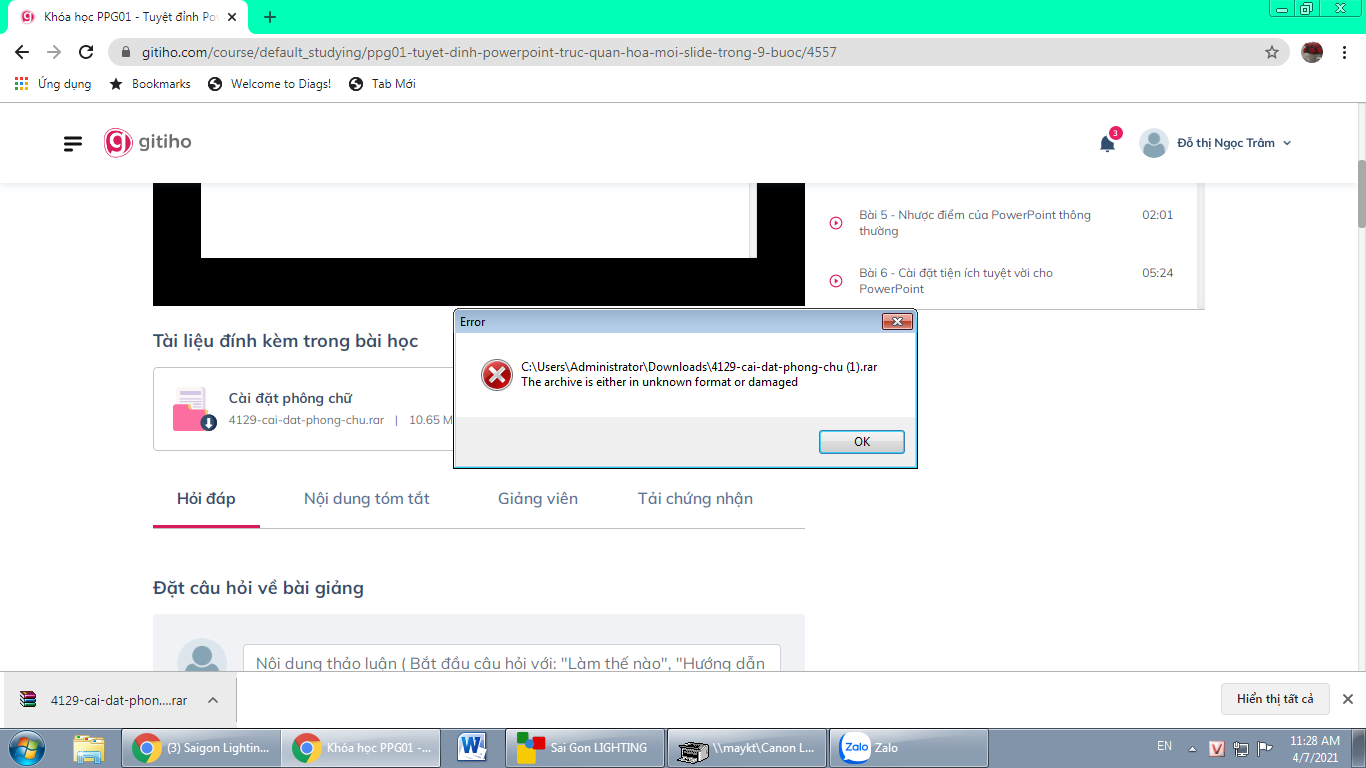Expand the Đỗ thị Ngọc Trâm account dropdown
The image size is (1366, 768).
click(1234, 143)
